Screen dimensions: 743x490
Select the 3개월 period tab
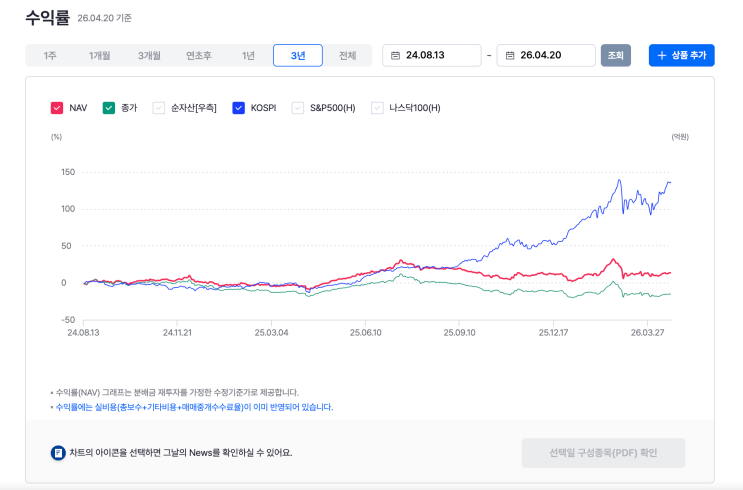click(149, 55)
